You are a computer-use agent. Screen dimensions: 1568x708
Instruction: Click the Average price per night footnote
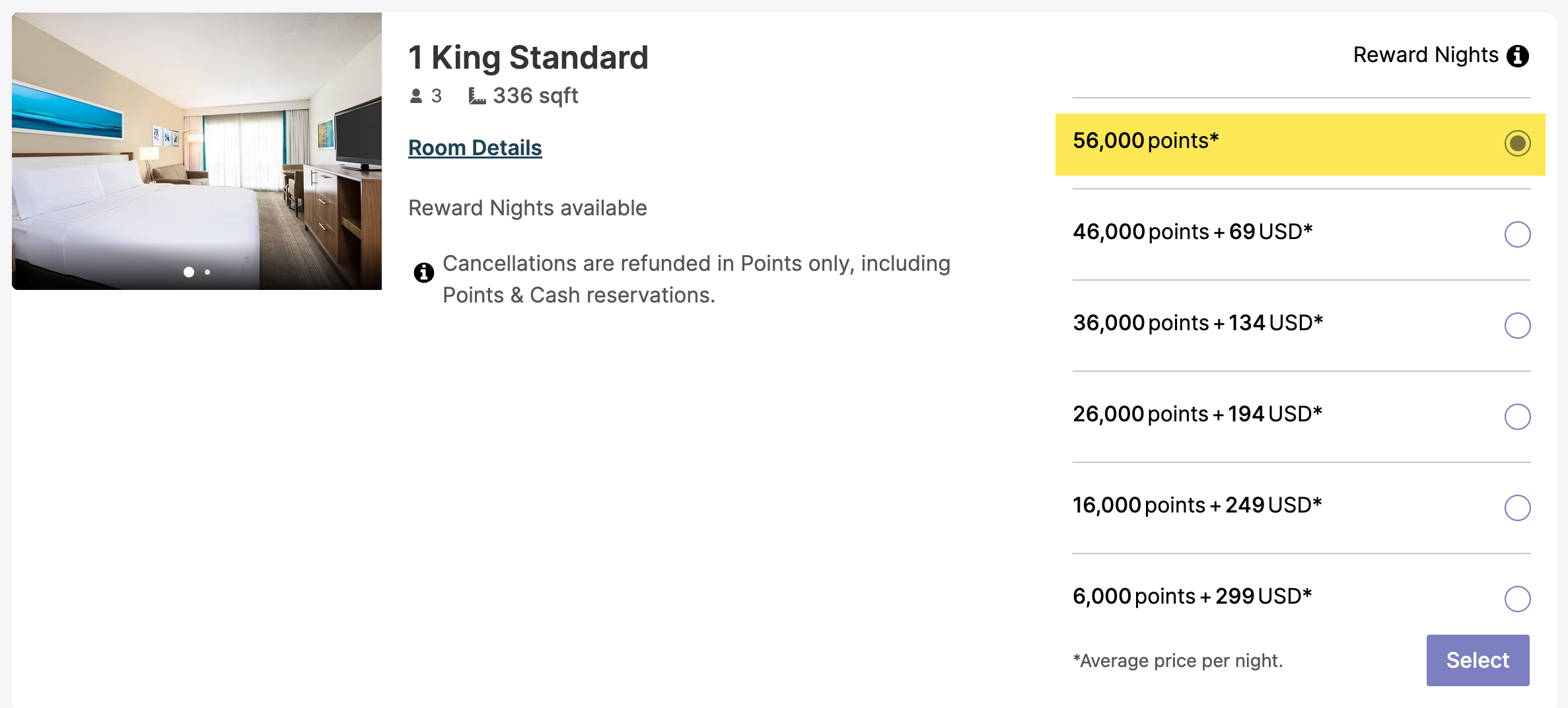pos(1178,660)
